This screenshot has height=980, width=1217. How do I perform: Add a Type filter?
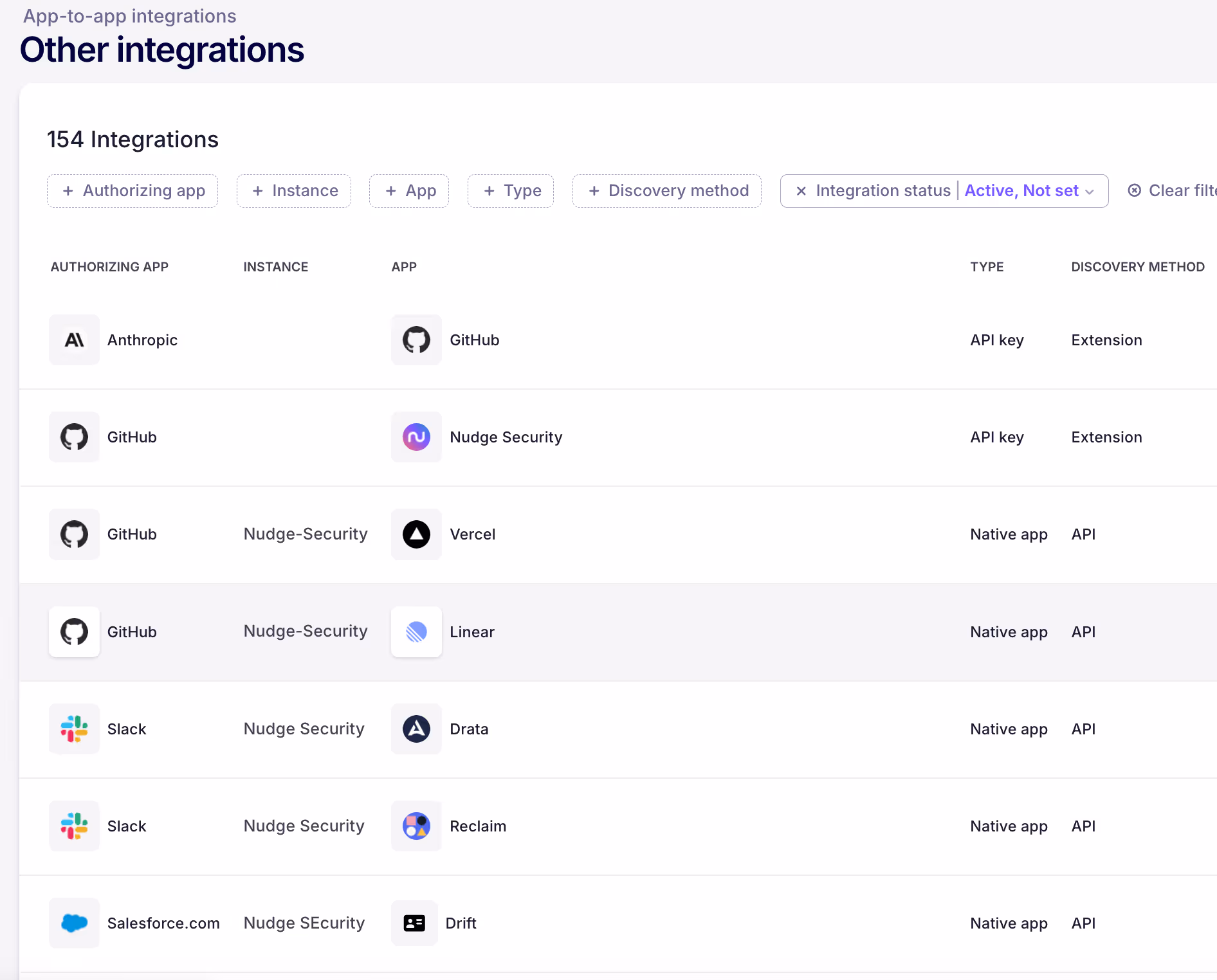click(x=511, y=191)
